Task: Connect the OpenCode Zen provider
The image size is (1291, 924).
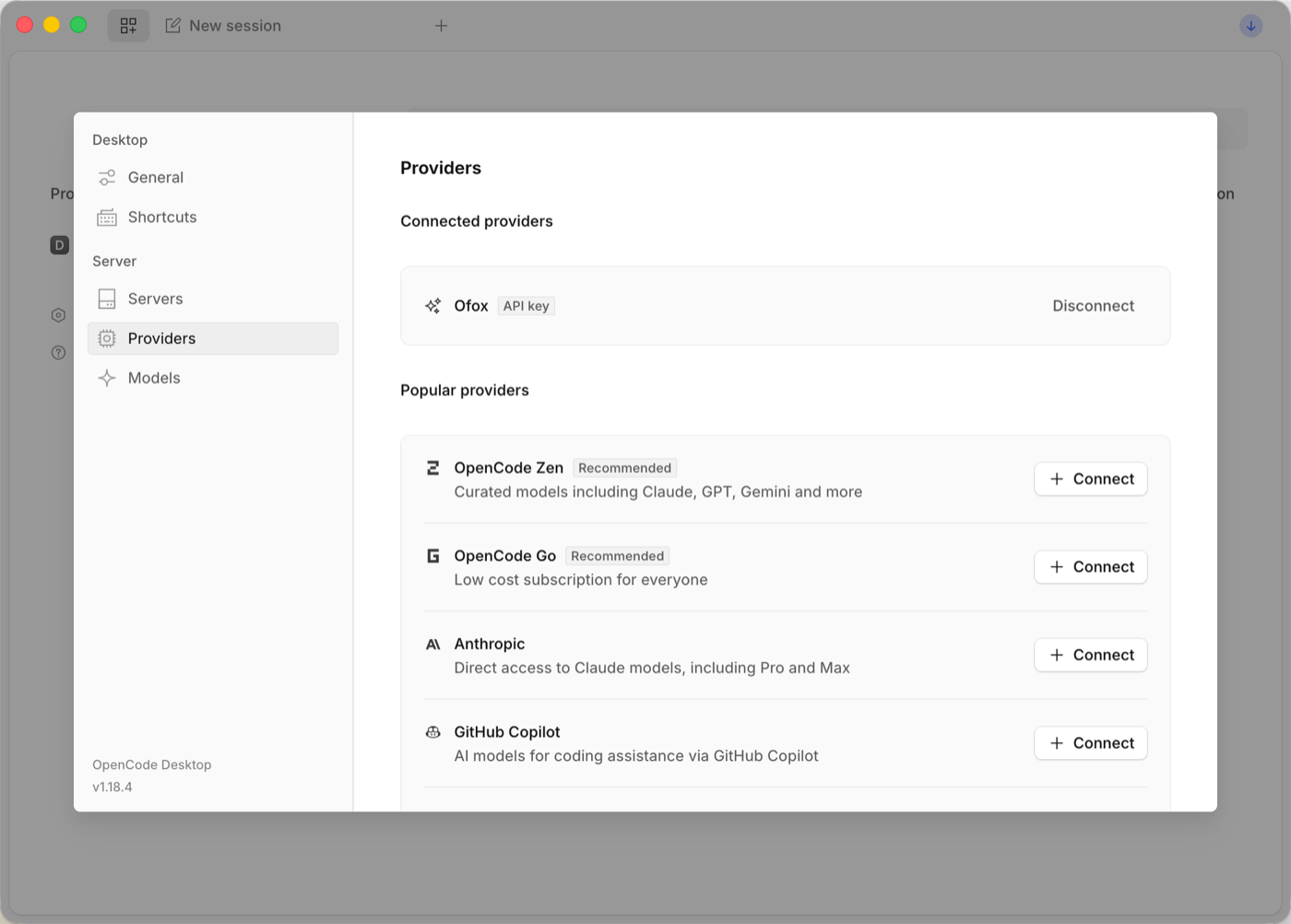Action: pyautogui.click(x=1091, y=479)
